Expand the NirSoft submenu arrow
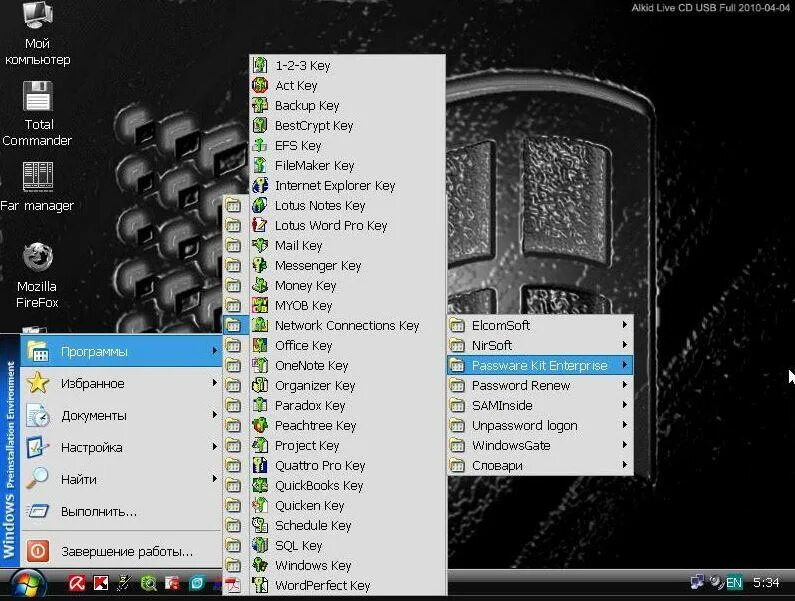 point(625,345)
